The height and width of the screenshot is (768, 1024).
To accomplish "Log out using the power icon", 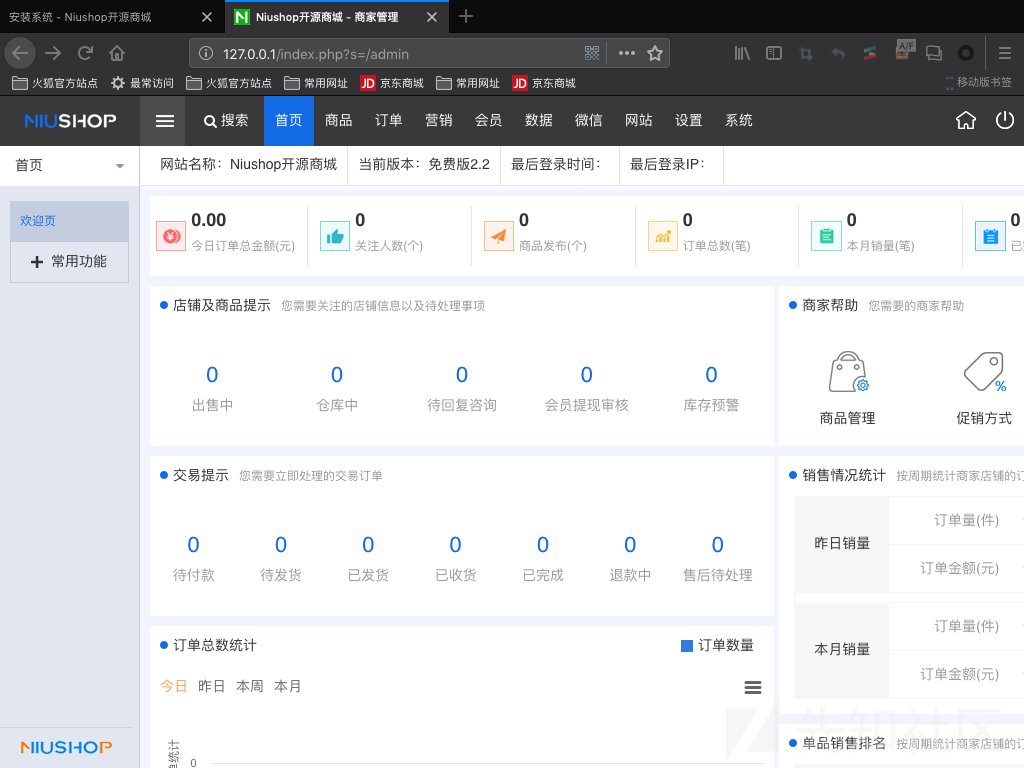I will [x=1004, y=120].
